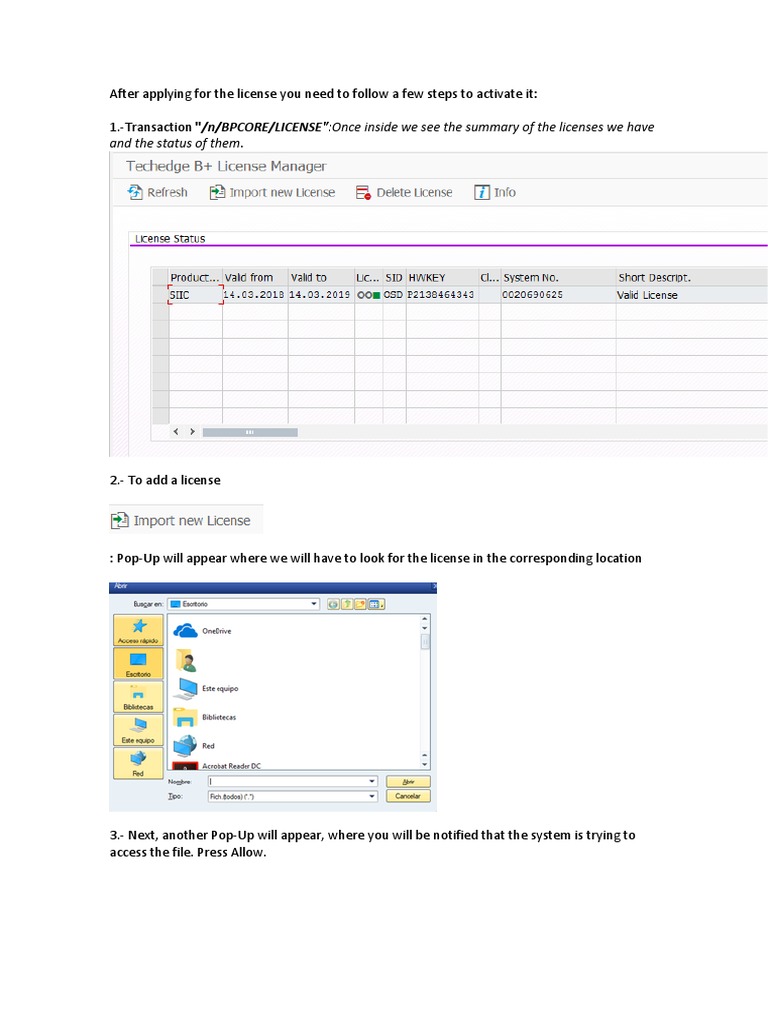Click the Cancelar button in file dialog
768x1024 pixels.
[x=408, y=796]
